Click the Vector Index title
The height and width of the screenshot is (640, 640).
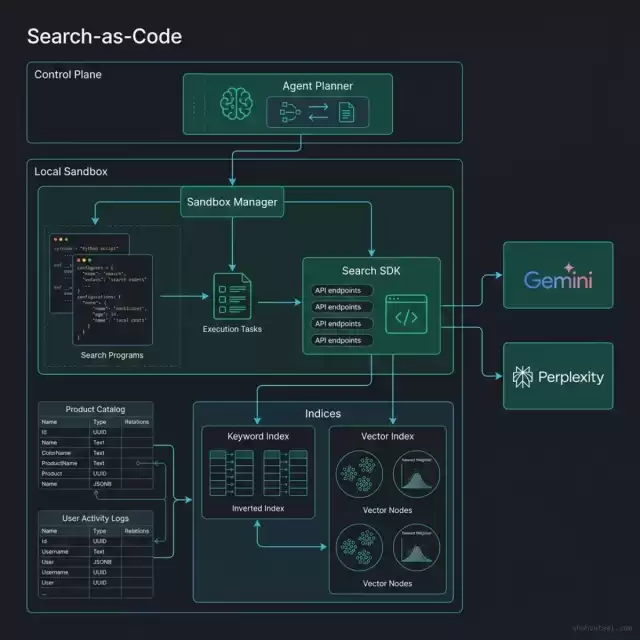coord(387,436)
